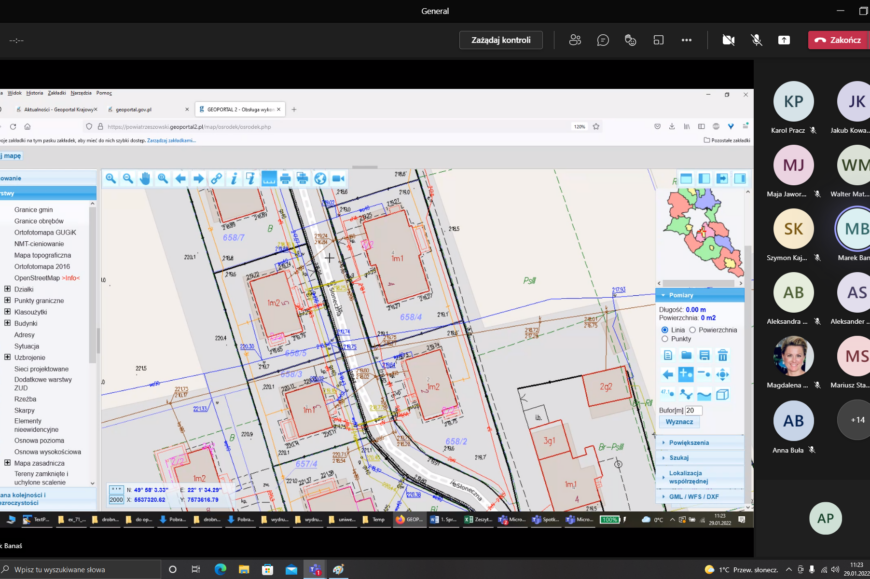Activate the pan hand tool
This screenshot has width=870, height=579.
145,179
